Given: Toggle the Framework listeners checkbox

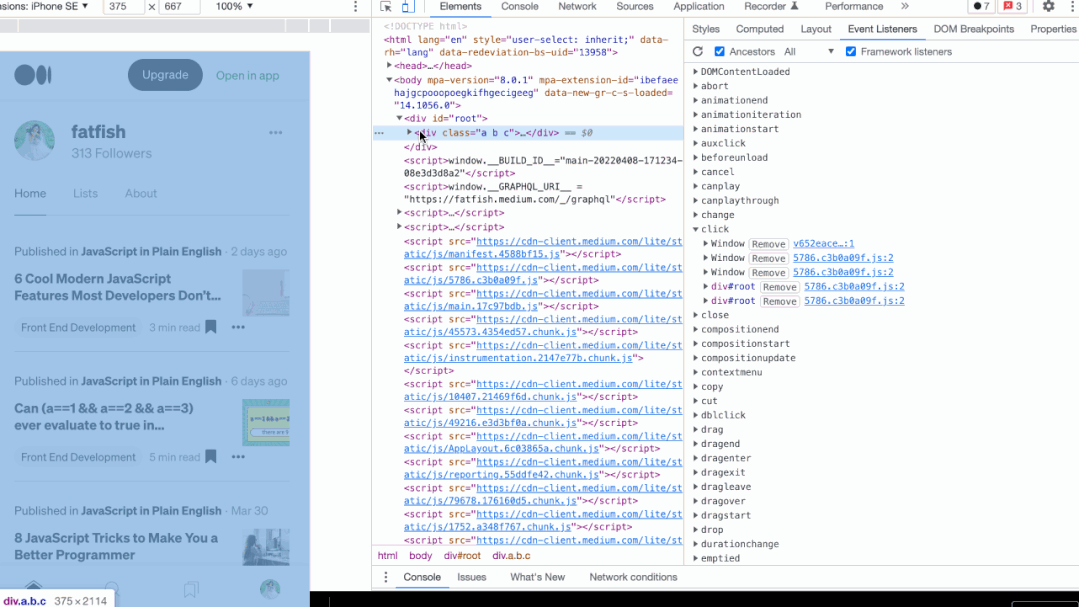Looking at the screenshot, I should tap(851, 52).
